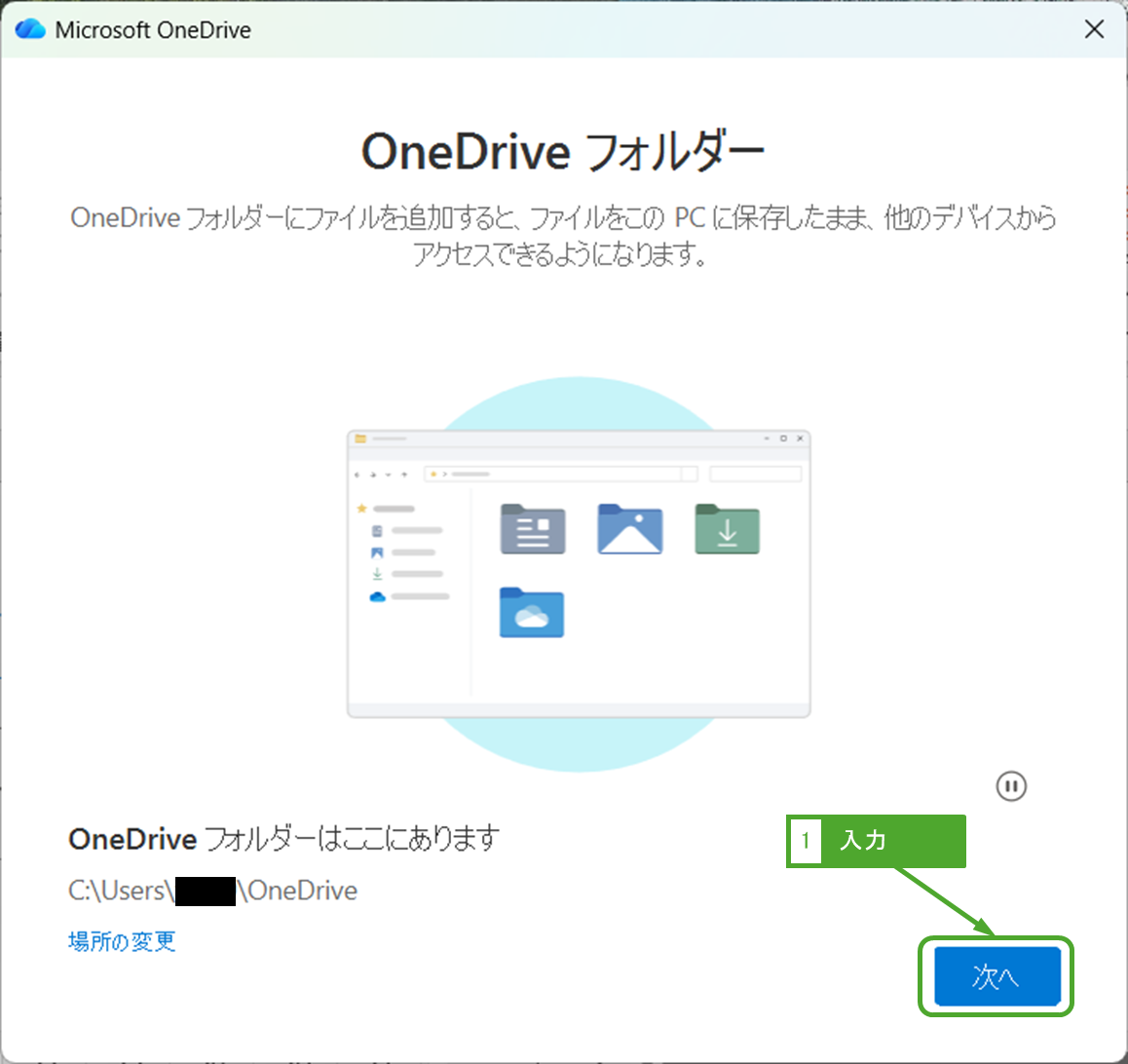Click the illustrated explorer search box
Viewport: 1128px width, 1064px height.
coord(755,475)
